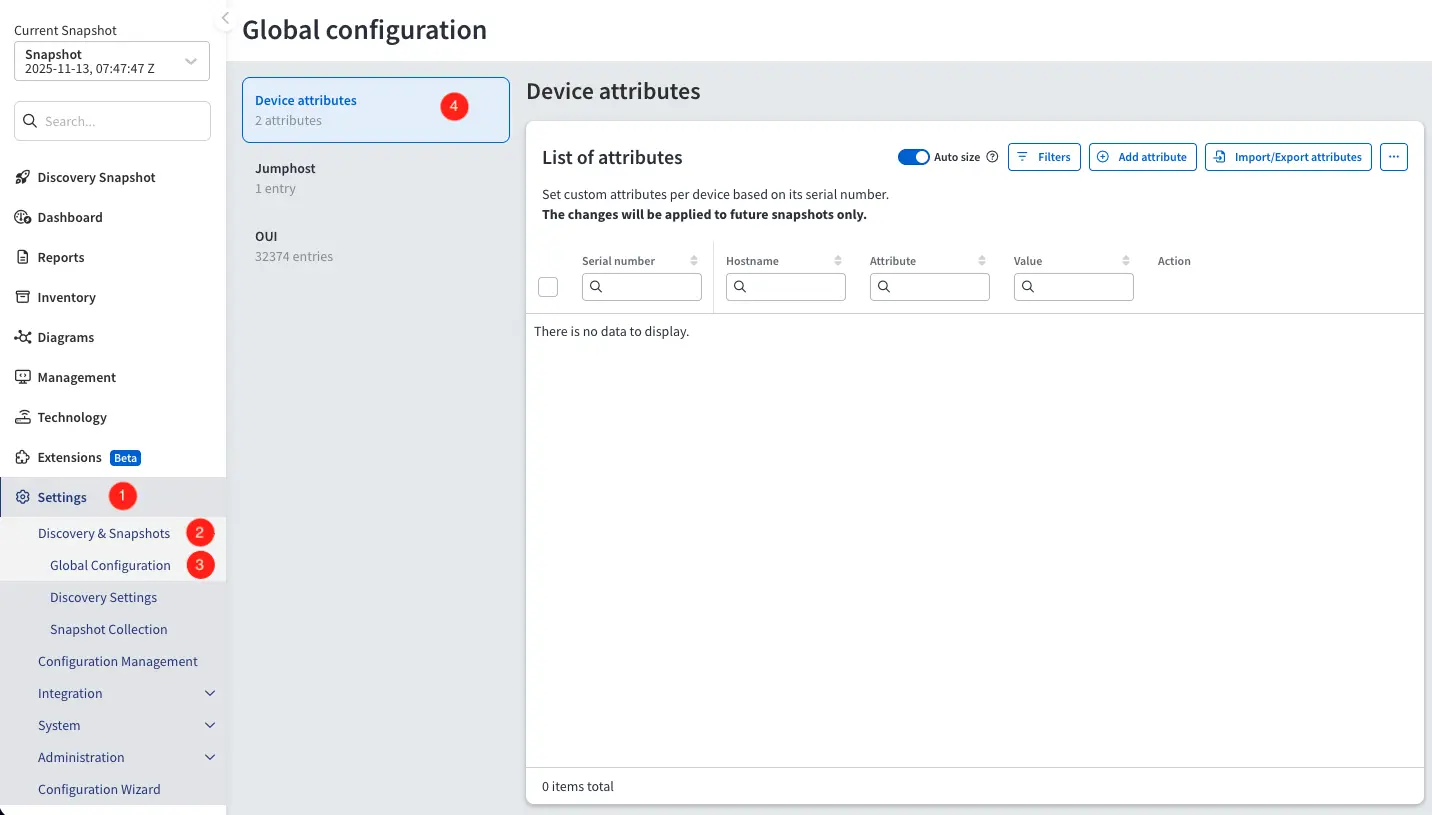Open the Technology section

70,417
